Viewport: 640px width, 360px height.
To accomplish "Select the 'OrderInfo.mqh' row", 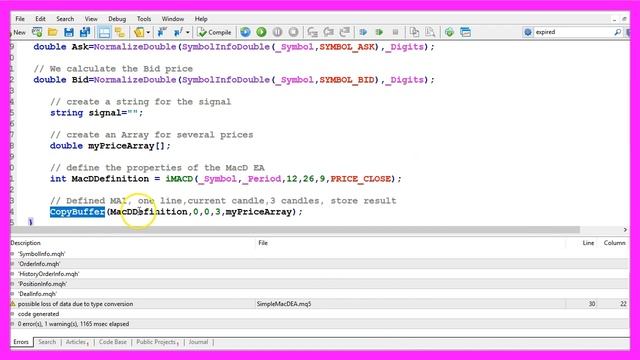I will 320,264.
